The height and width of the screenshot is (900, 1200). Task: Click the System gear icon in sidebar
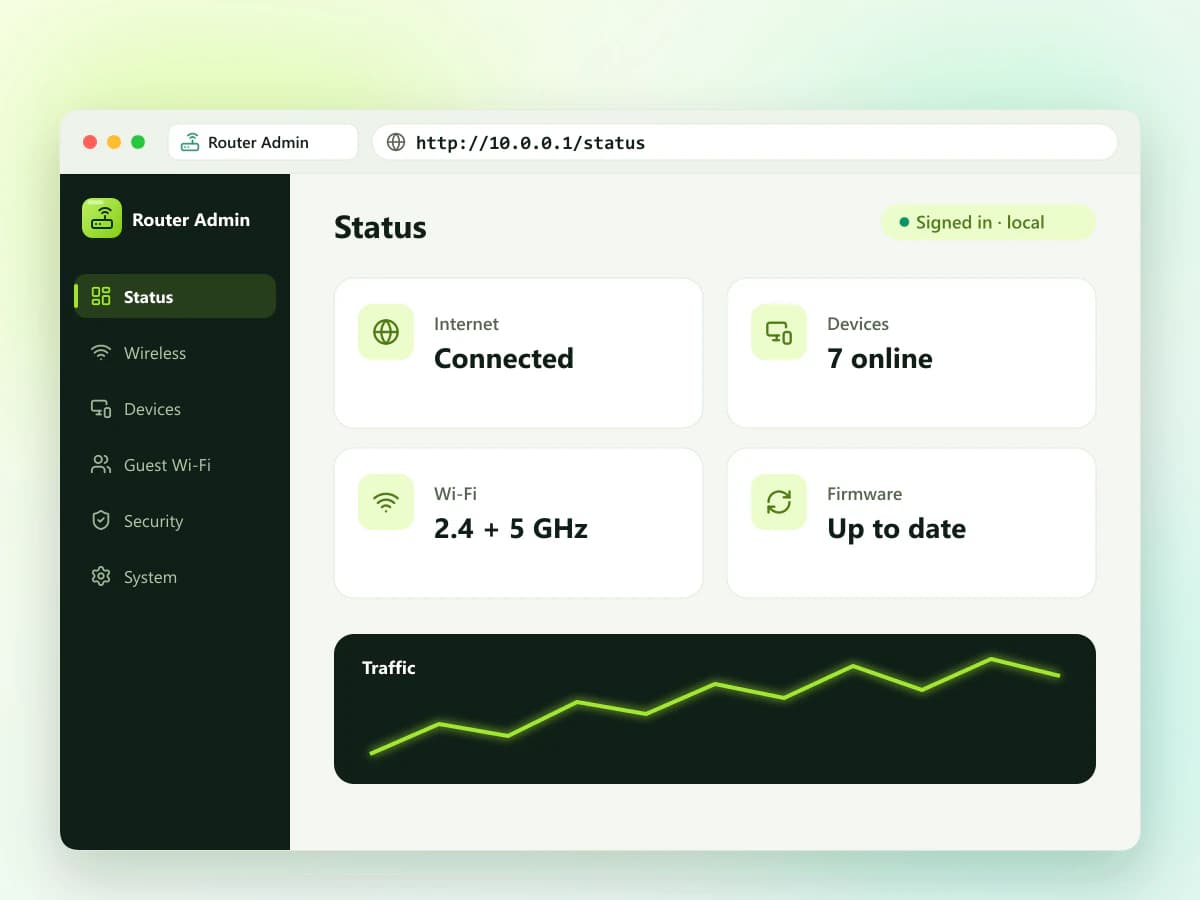coord(101,576)
